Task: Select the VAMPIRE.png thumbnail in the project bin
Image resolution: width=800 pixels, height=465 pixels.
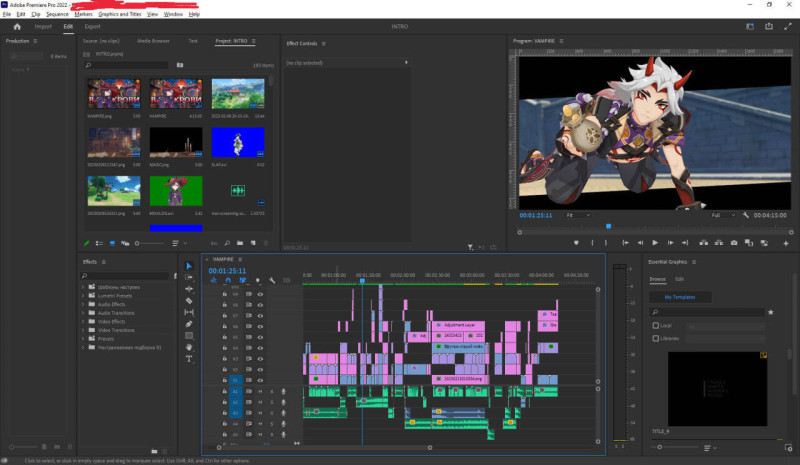Action: pyautogui.click(x=114, y=93)
